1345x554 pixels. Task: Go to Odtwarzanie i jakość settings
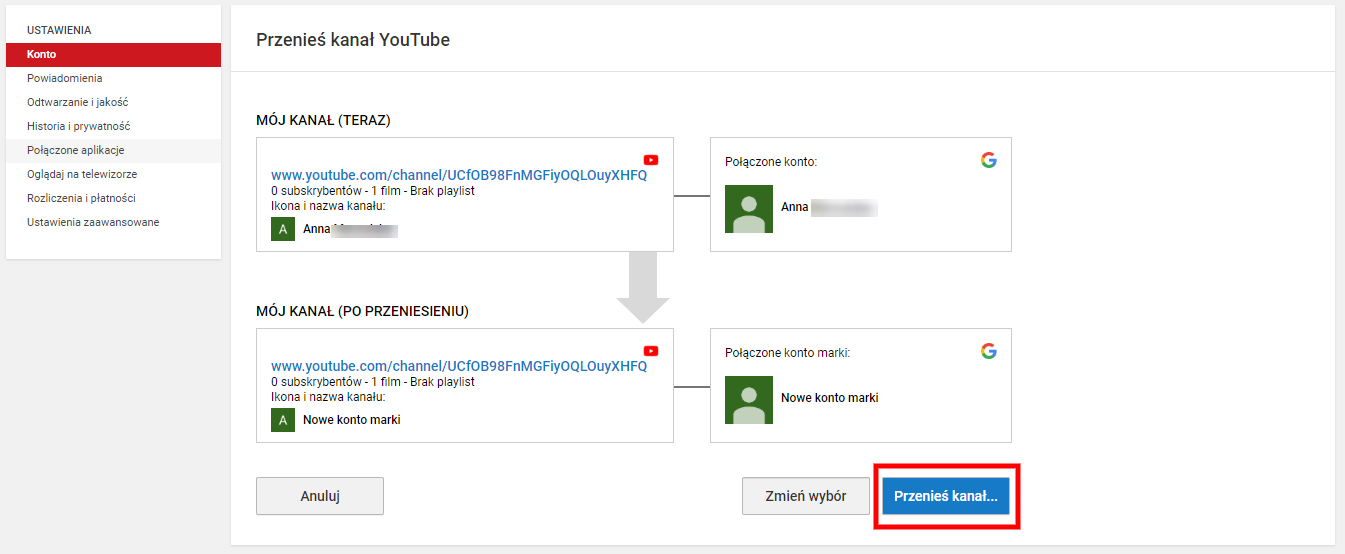click(113, 102)
